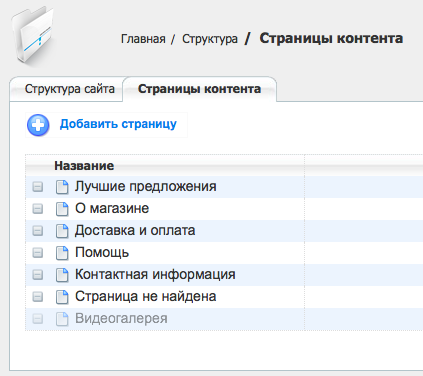Viewport: 423px width, 376px height.
Task: Click page icon beside Доставка и оплата
Action: pyautogui.click(x=62, y=231)
